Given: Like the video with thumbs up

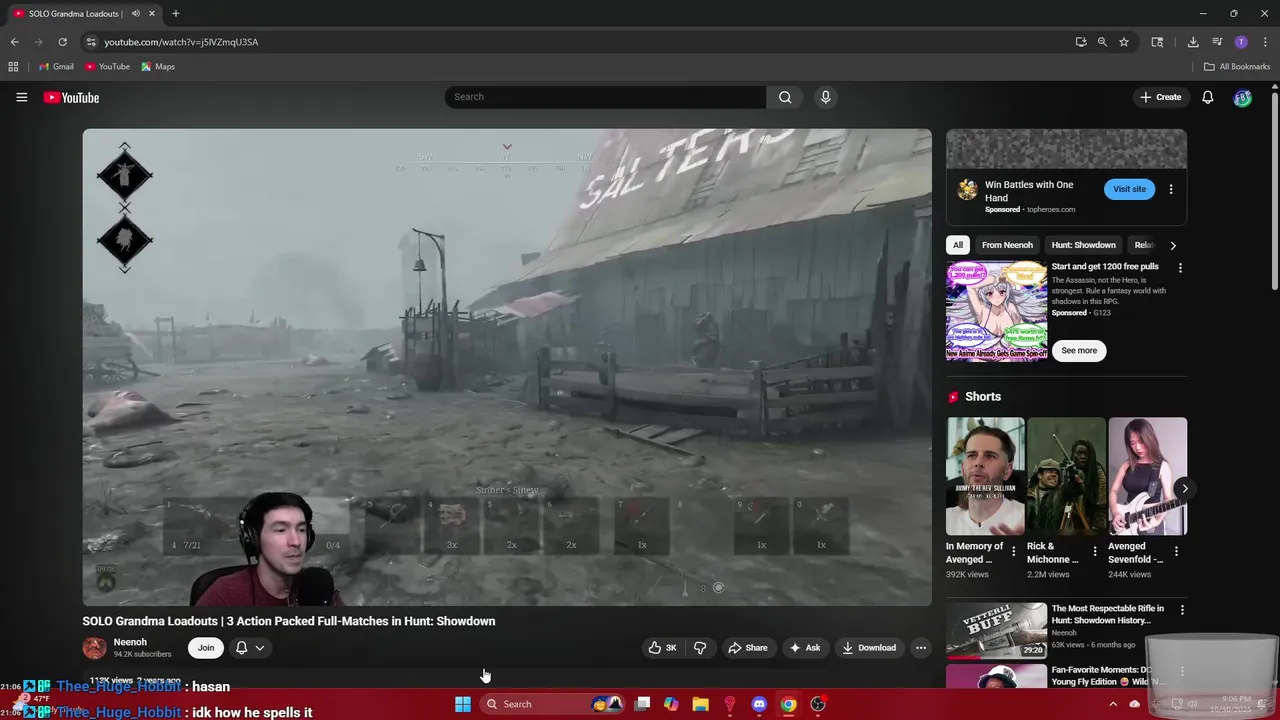Looking at the screenshot, I should 662,648.
